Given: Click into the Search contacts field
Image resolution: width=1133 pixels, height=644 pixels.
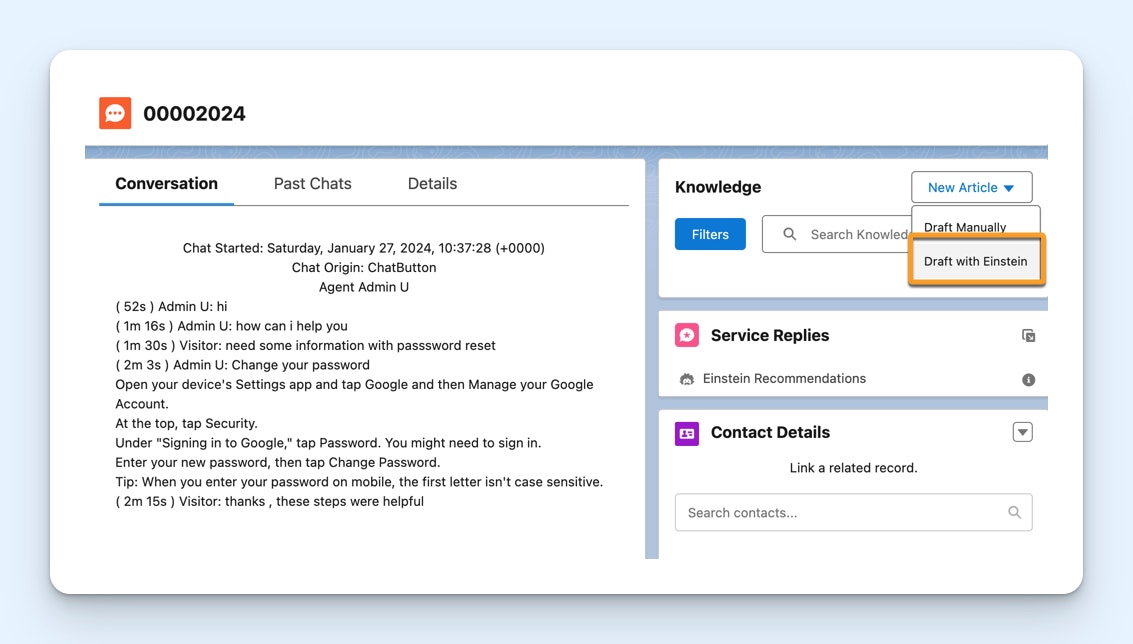Looking at the screenshot, I should pos(840,513).
